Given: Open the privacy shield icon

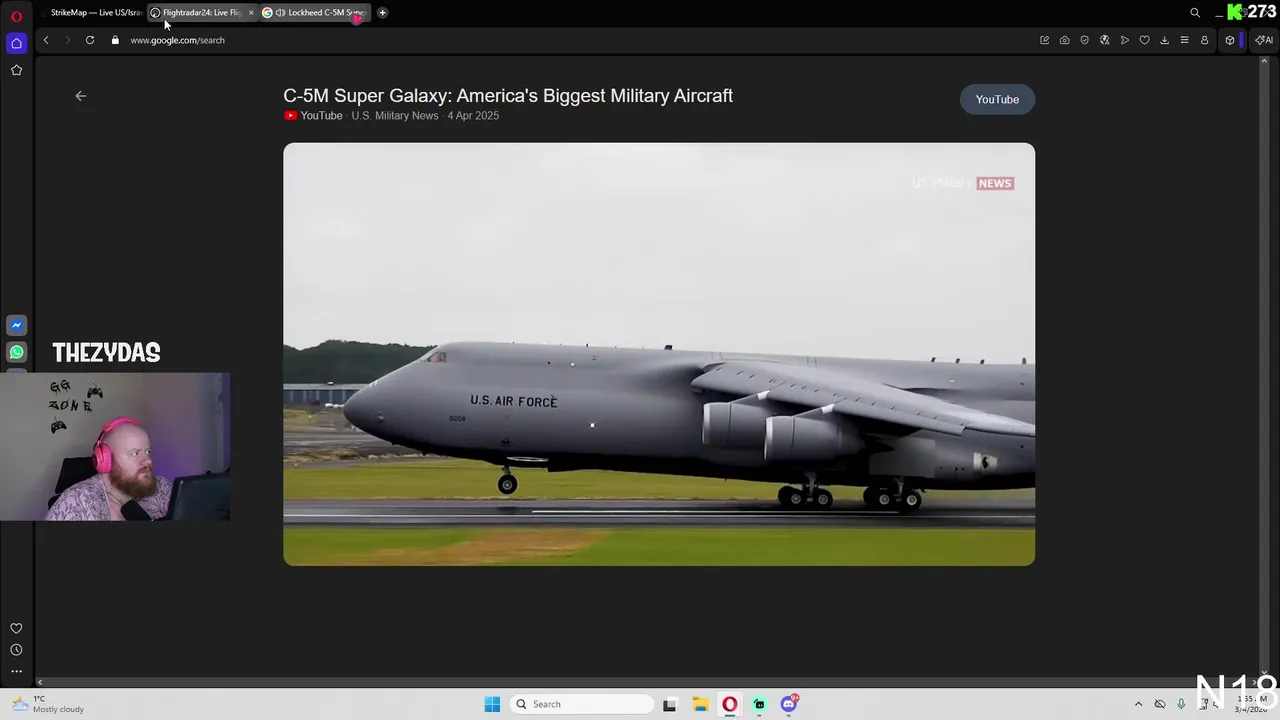Looking at the screenshot, I should 1085,40.
